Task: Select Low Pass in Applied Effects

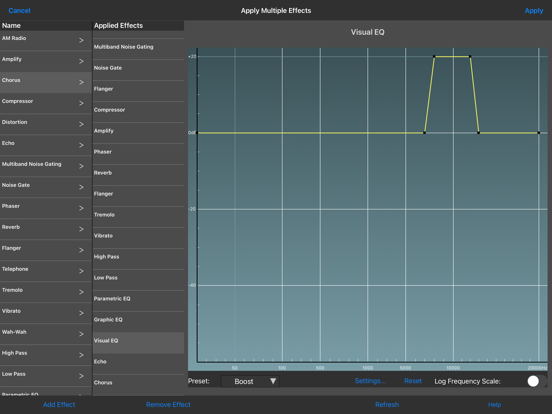Action: pyautogui.click(x=138, y=280)
